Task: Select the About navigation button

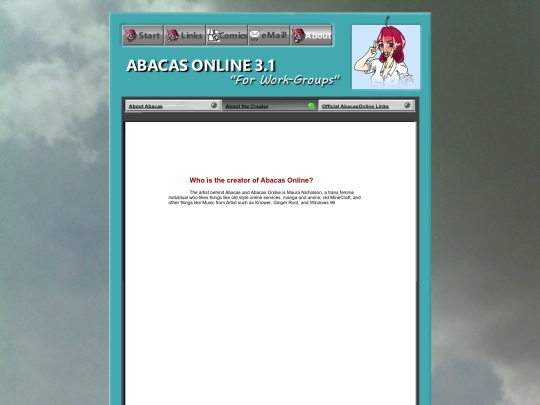Action: [x=311, y=35]
